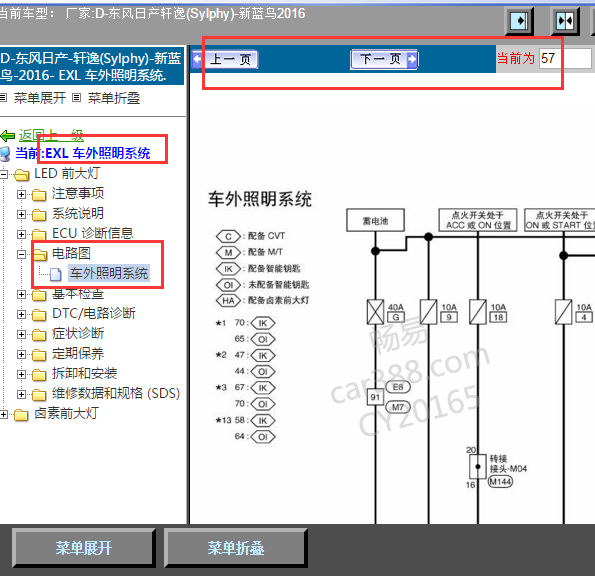The width and height of the screenshot is (595, 584).
Task: Click the 车外照明系统 diagram title
Action: (x=260, y=199)
